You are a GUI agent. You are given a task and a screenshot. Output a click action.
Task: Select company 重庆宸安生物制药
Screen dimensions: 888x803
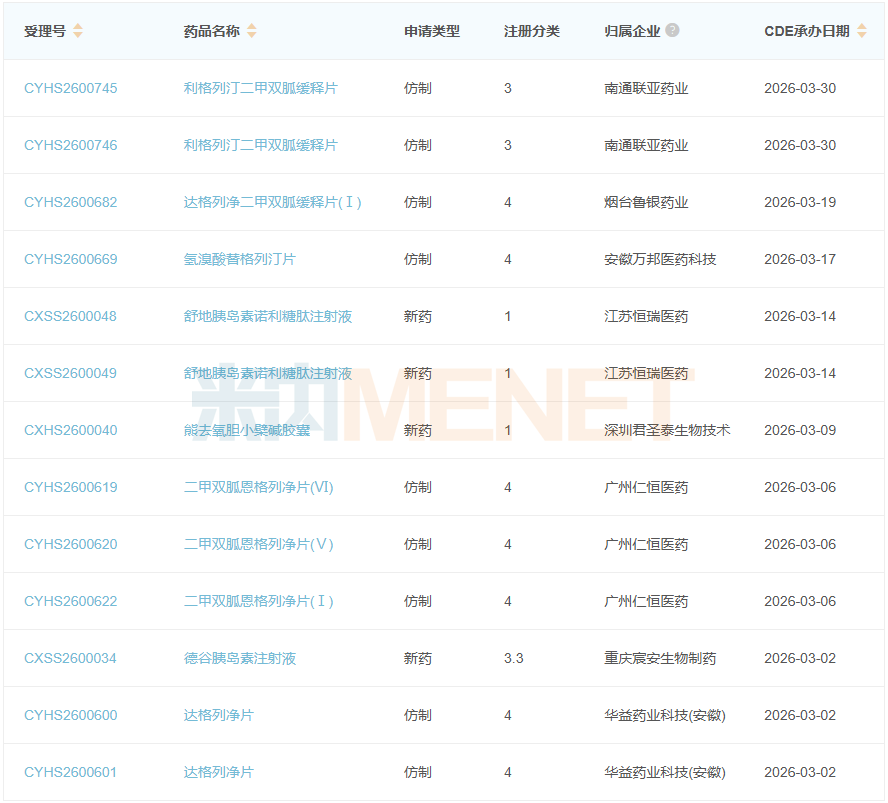660,659
